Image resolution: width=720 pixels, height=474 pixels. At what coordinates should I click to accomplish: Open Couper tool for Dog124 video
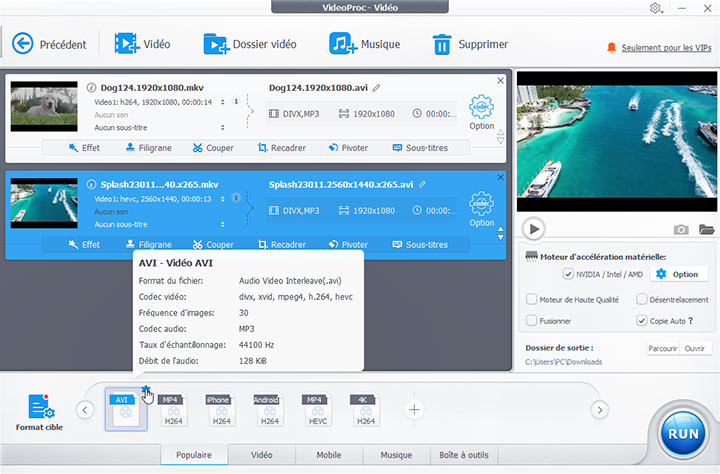tap(213, 148)
